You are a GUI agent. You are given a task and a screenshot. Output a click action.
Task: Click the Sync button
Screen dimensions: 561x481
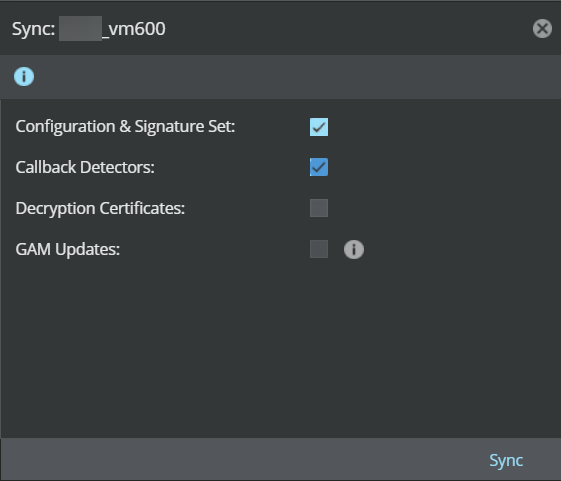[x=506, y=461]
